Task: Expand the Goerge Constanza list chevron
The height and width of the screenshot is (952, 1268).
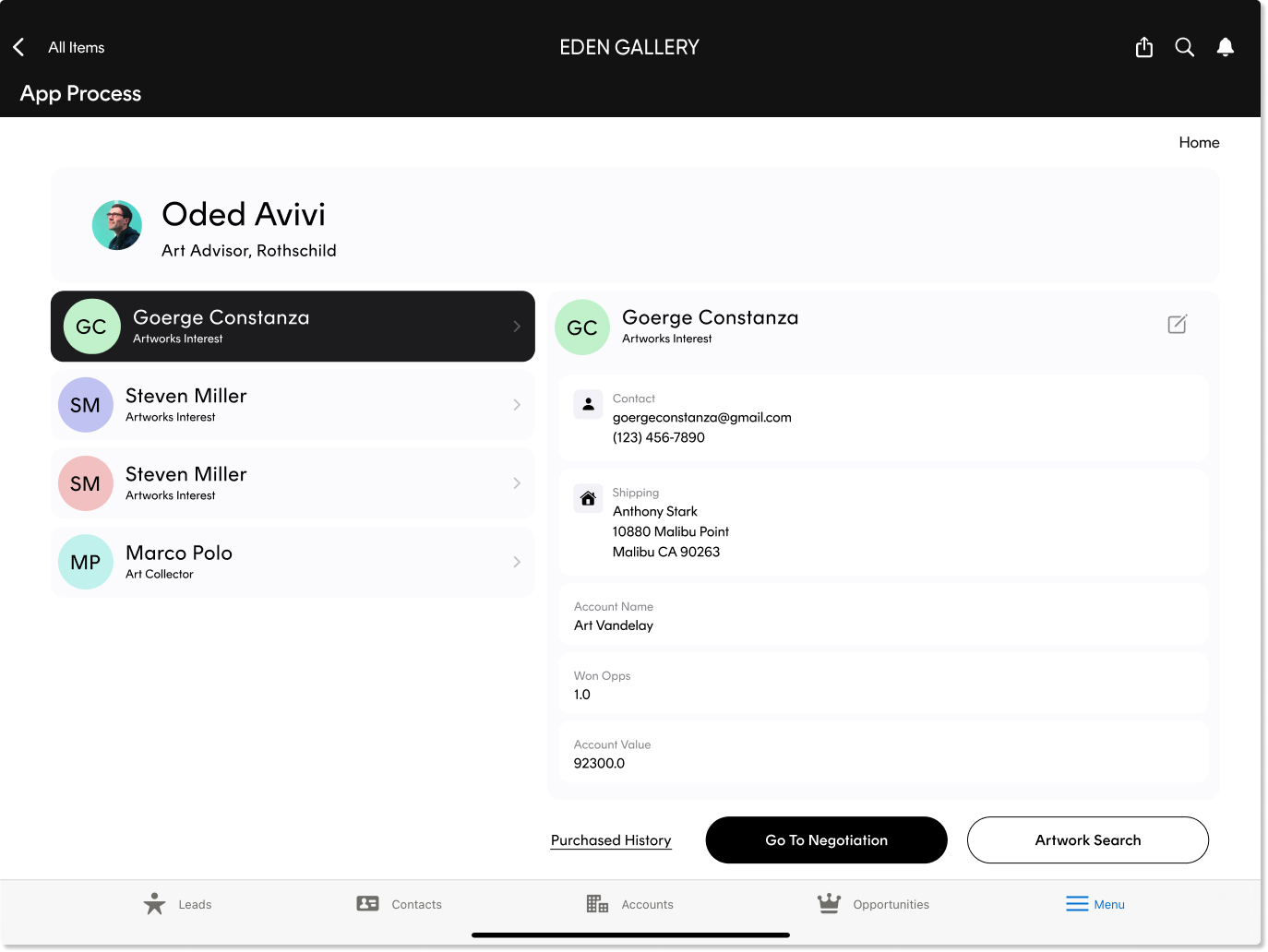Action: point(516,327)
